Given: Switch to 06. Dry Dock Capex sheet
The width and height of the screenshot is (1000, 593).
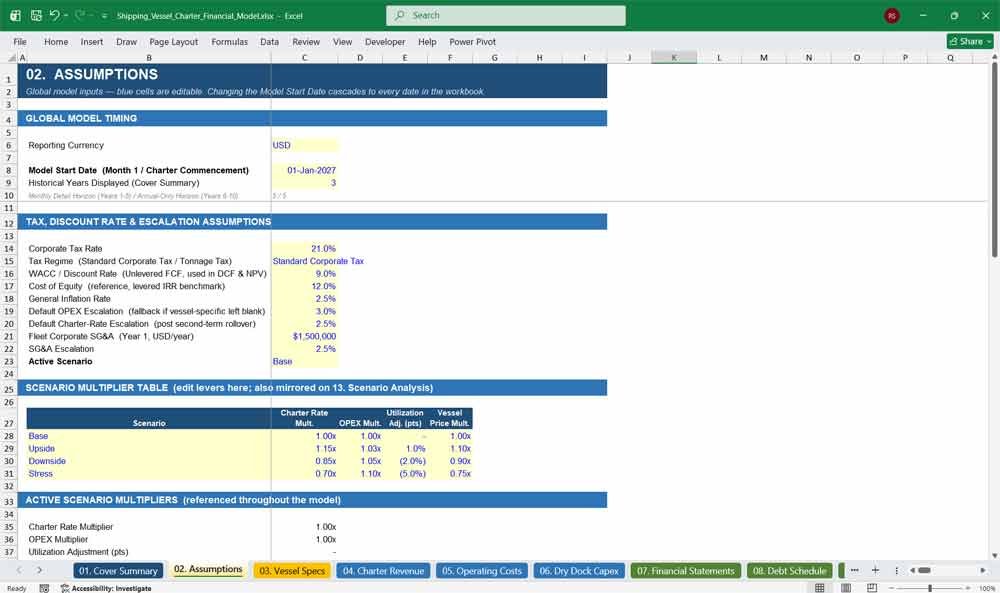Looking at the screenshot, I should click(x=579, y=571).
